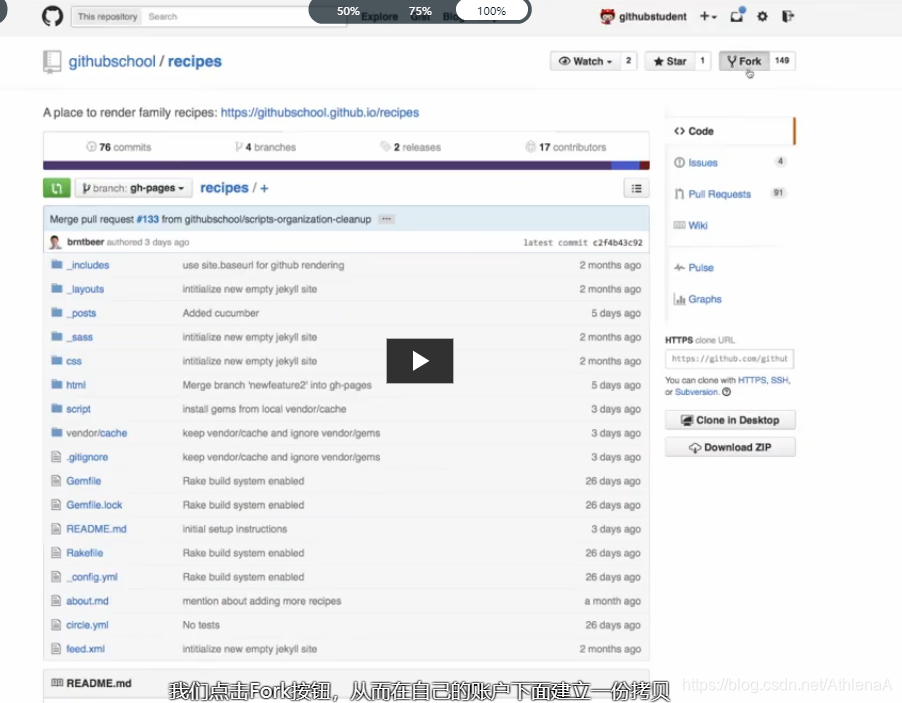
Task: Open the _includes folder
Action: (x=90, y=265)
